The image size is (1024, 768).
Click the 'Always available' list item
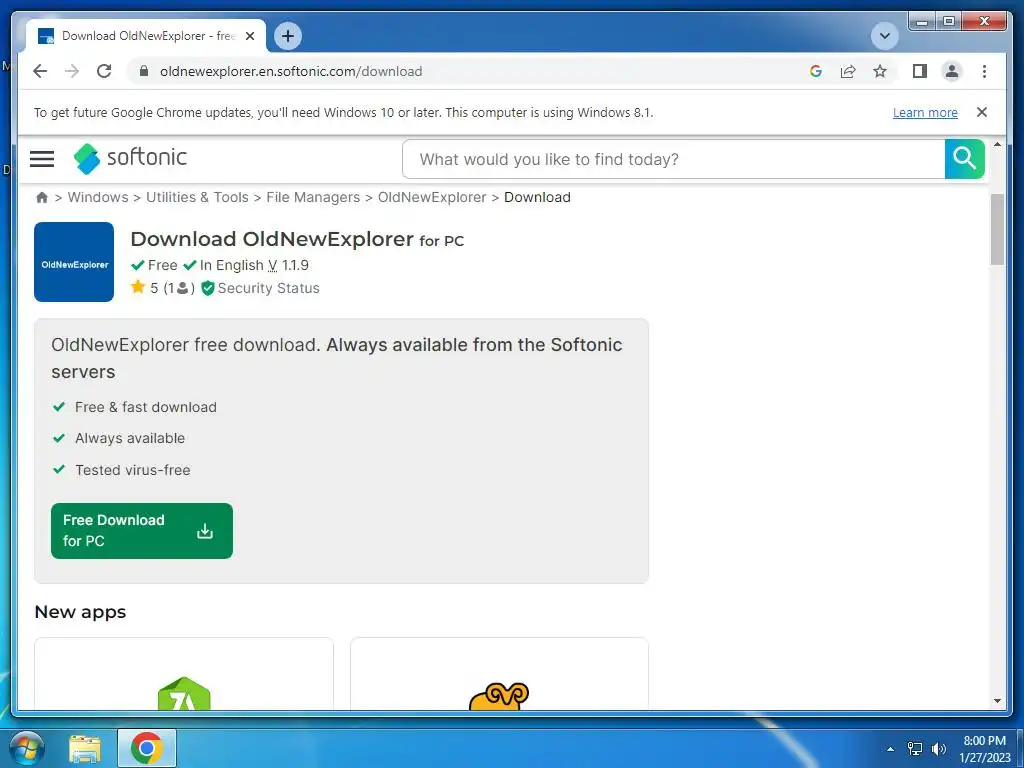130,438
